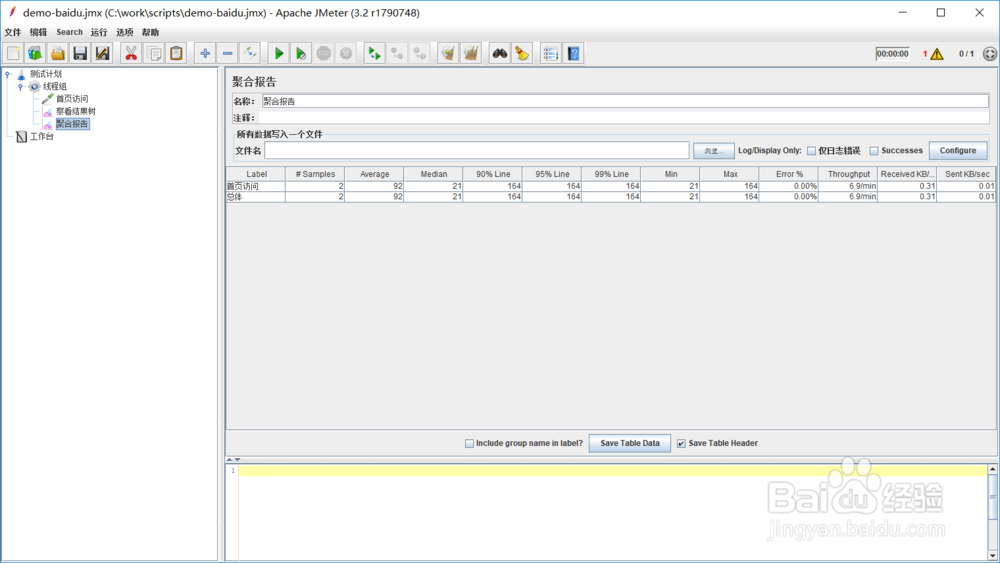Viewport: 1000px width, 563px height.
Task: Toggle the Successes checkbox
Action: click(x=874, y=151)
